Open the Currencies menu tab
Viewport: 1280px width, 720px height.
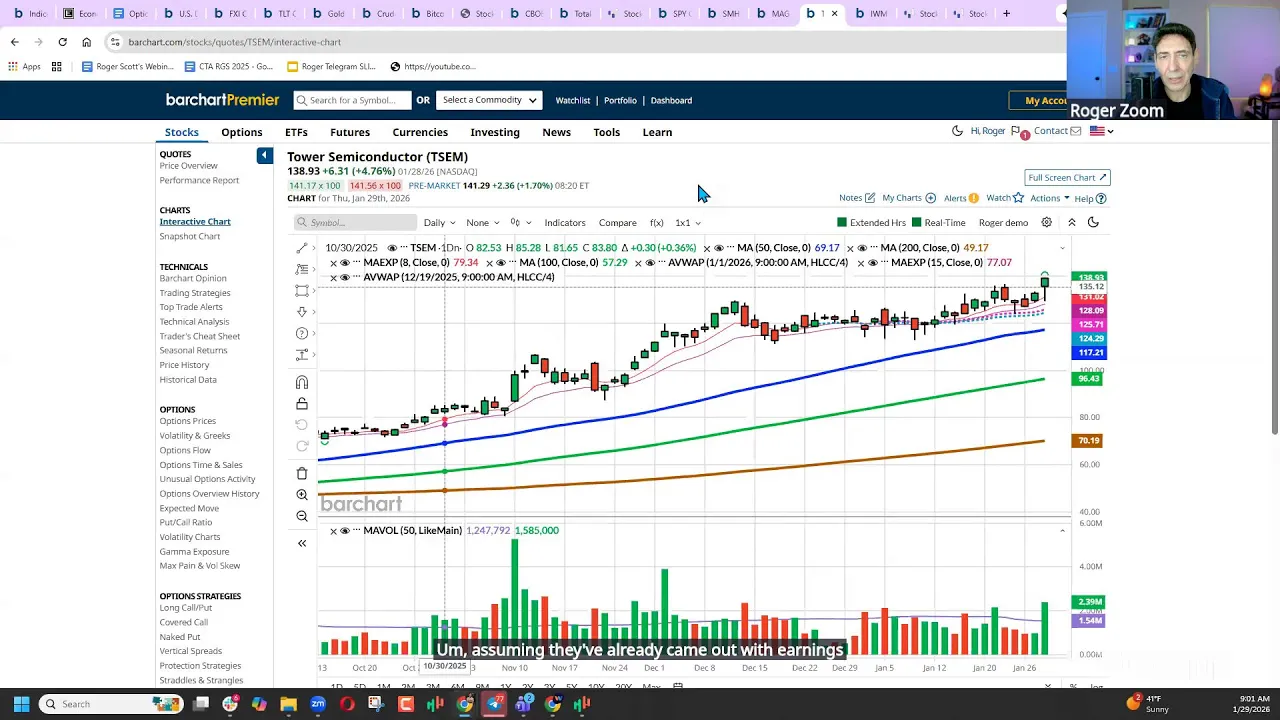[x=420, y=132]
